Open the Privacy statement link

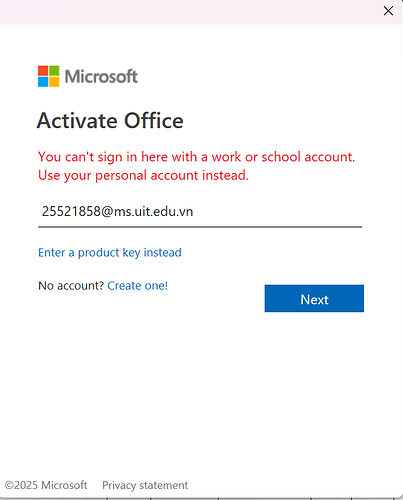tap(145, 485)
